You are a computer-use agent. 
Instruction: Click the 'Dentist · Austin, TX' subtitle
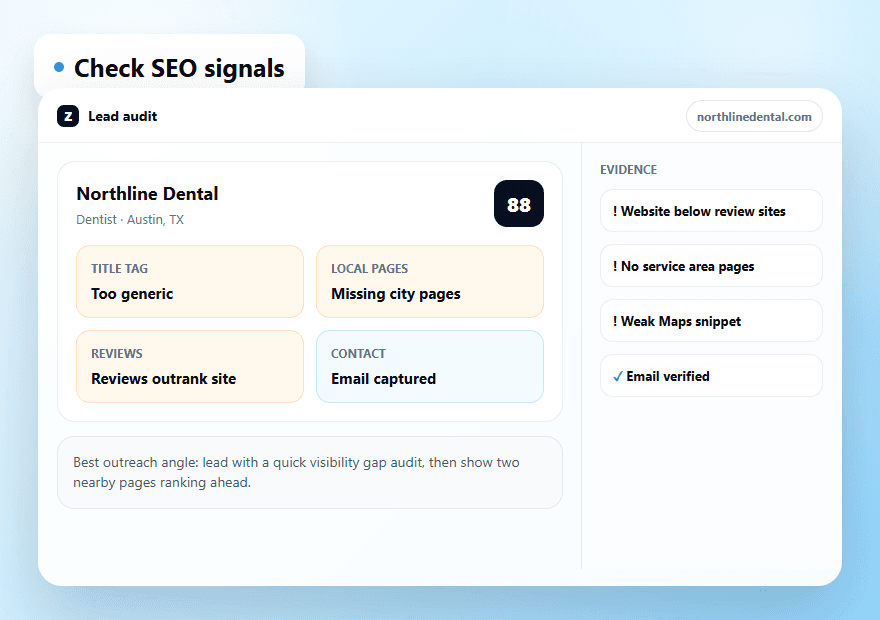tap(130, 219)
